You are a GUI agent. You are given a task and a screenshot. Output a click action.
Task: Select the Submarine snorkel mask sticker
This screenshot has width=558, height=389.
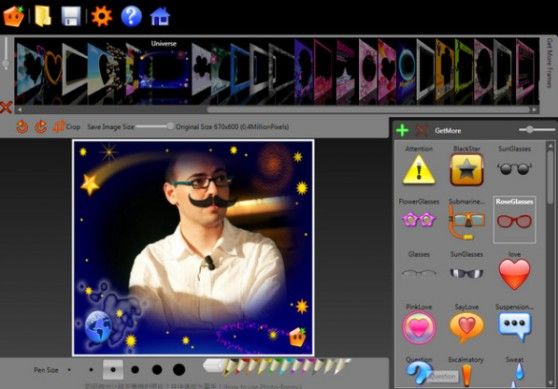click(x=467, y=222)
